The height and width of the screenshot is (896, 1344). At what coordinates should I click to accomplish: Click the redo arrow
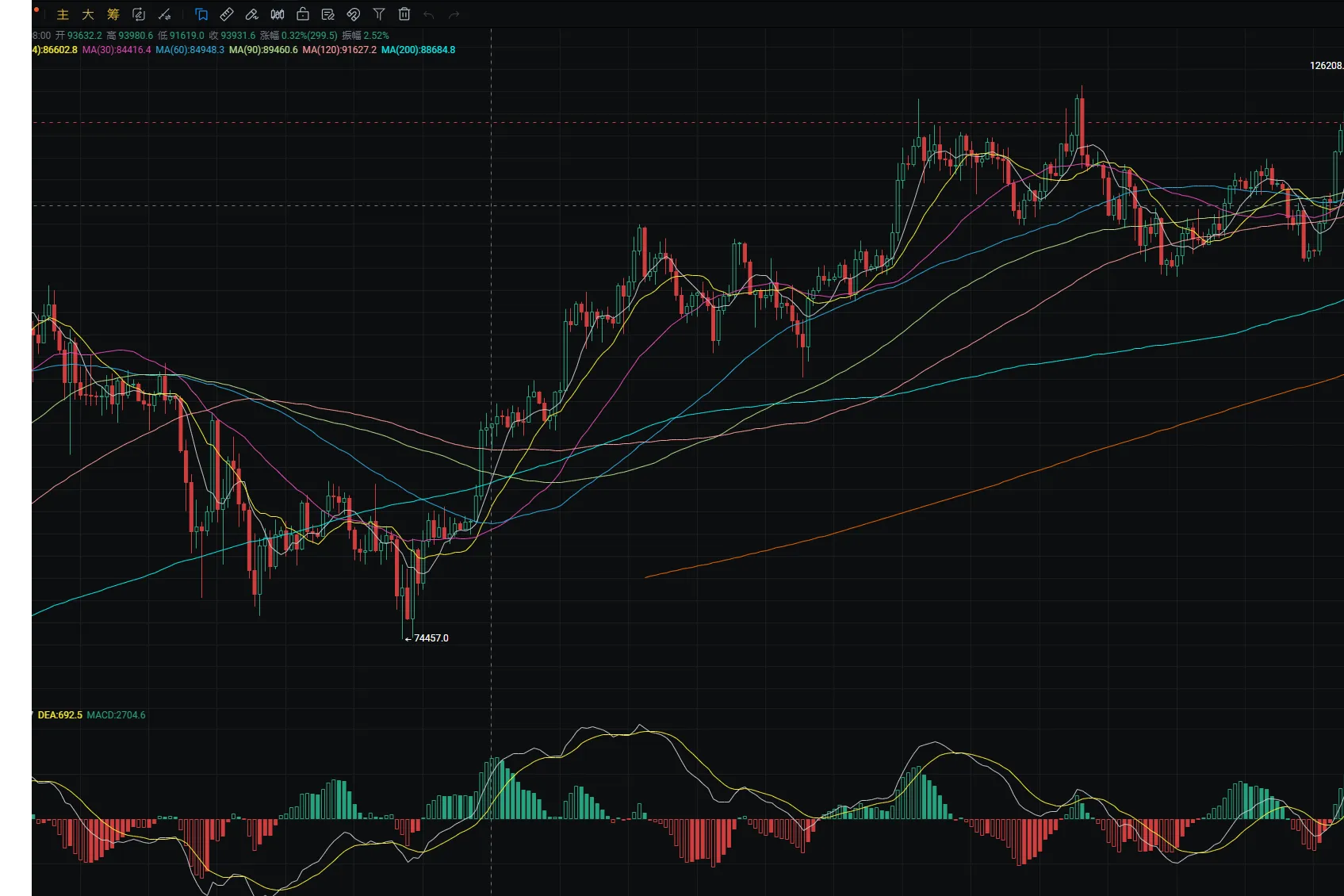pos(454,14)
